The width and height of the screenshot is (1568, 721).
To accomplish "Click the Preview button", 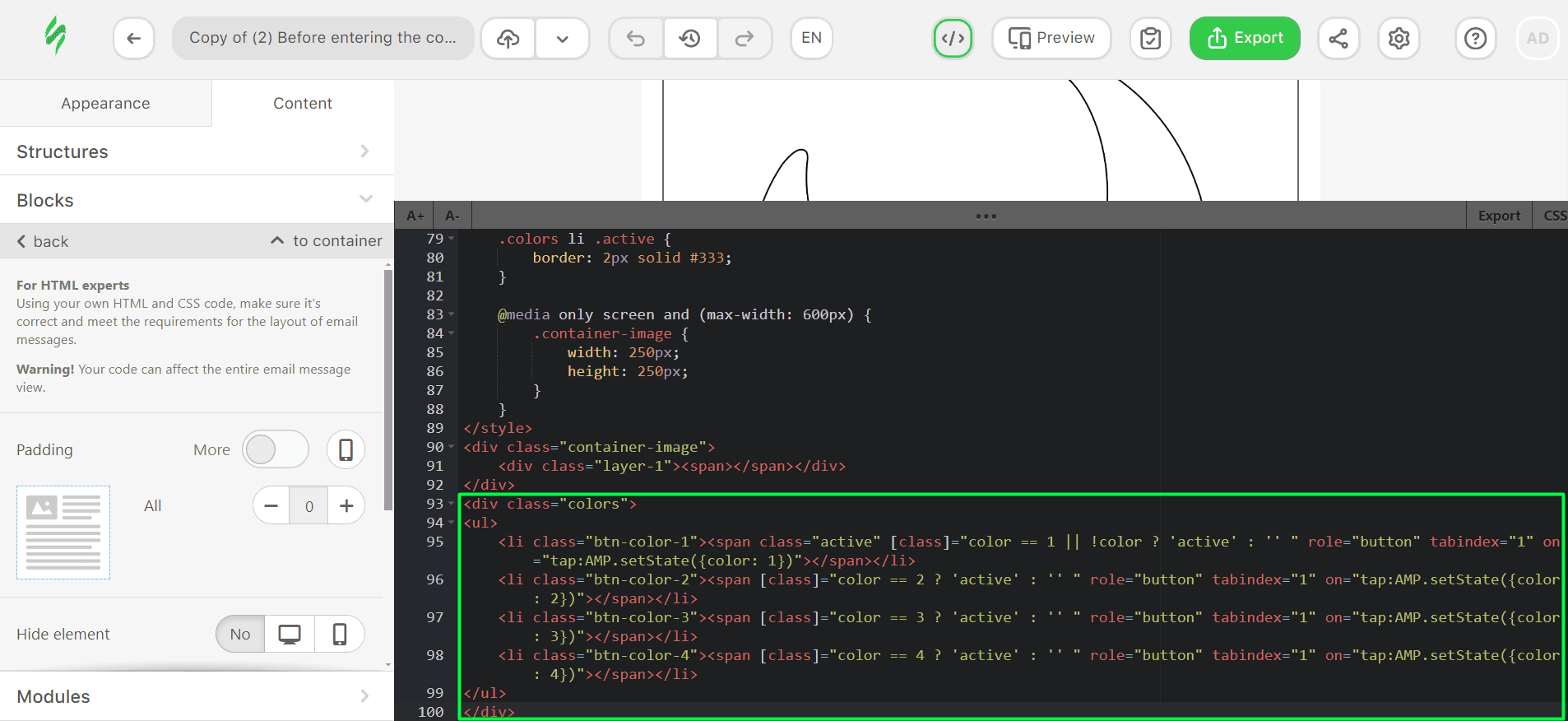I will pos(1051,38).
